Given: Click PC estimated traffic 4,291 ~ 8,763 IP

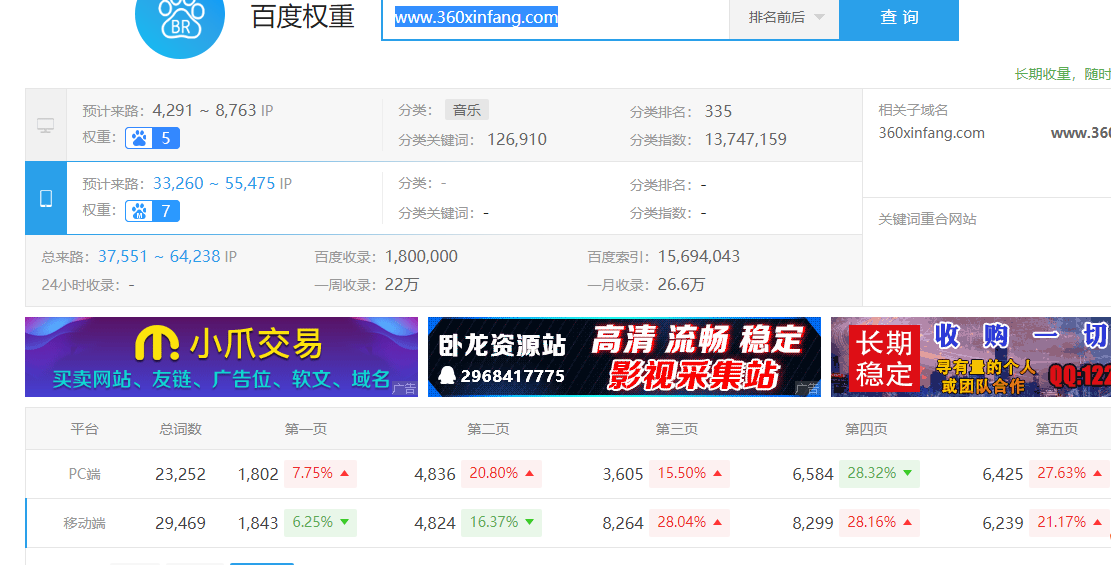Looking at the screenshot, I should [213, 111].
